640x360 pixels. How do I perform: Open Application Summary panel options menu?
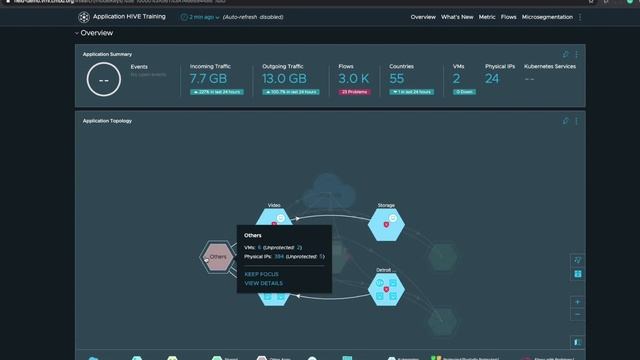coord(577,54)
